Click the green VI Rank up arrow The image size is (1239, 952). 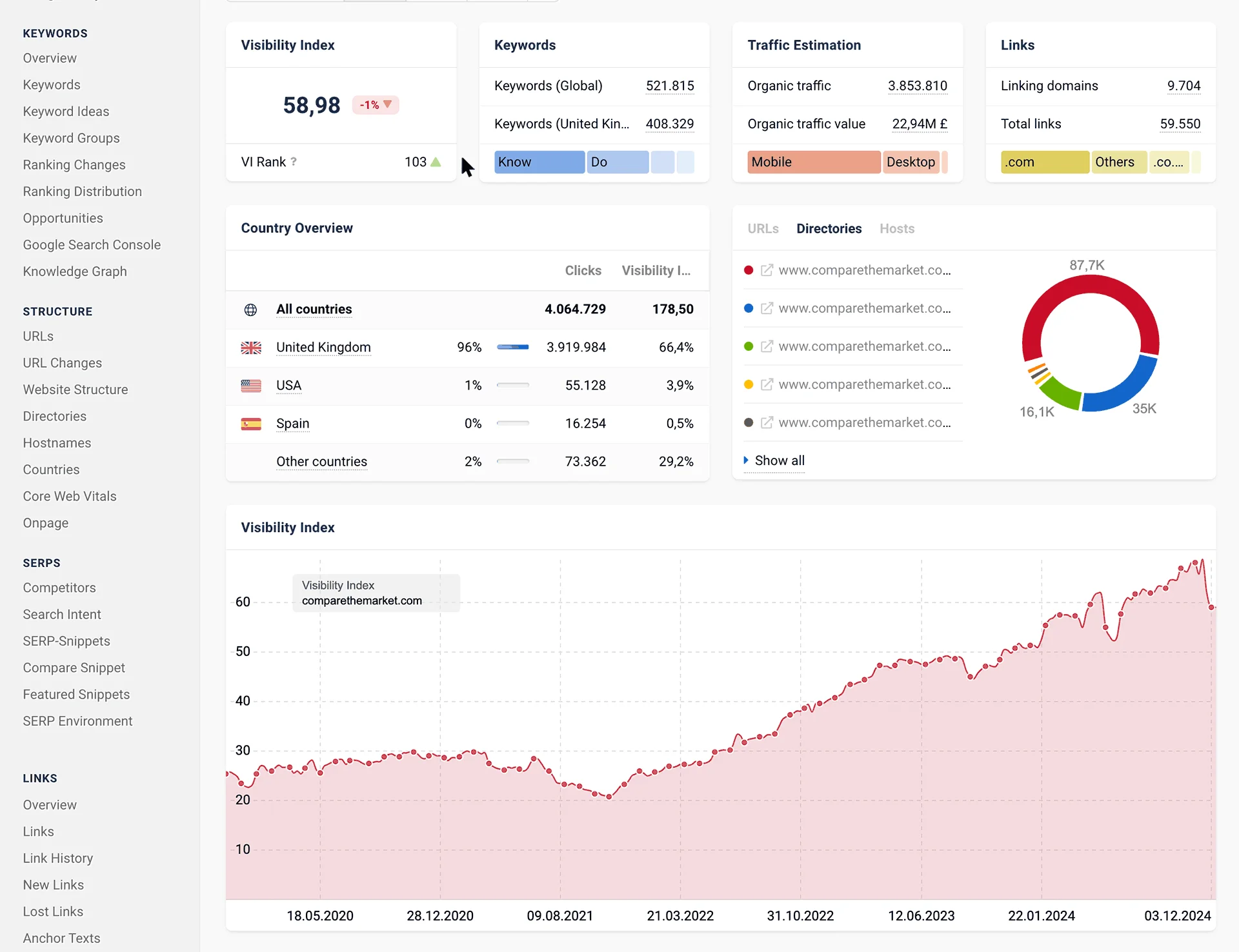point(436,162)
